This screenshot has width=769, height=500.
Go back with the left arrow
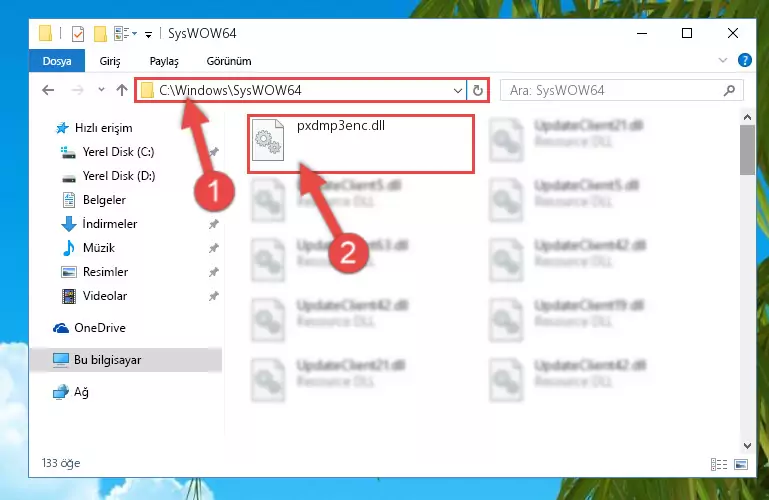pos(48,90)
